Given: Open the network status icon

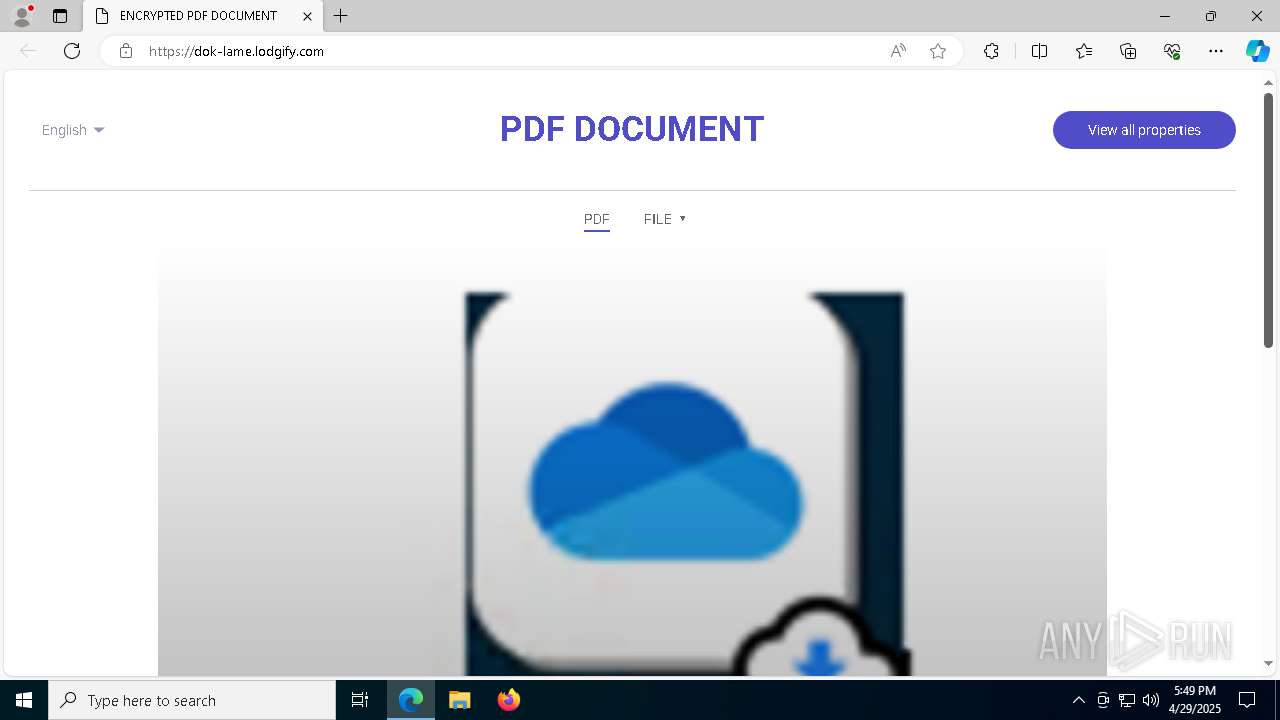Looking at the screenshot, I should 1127,700.
